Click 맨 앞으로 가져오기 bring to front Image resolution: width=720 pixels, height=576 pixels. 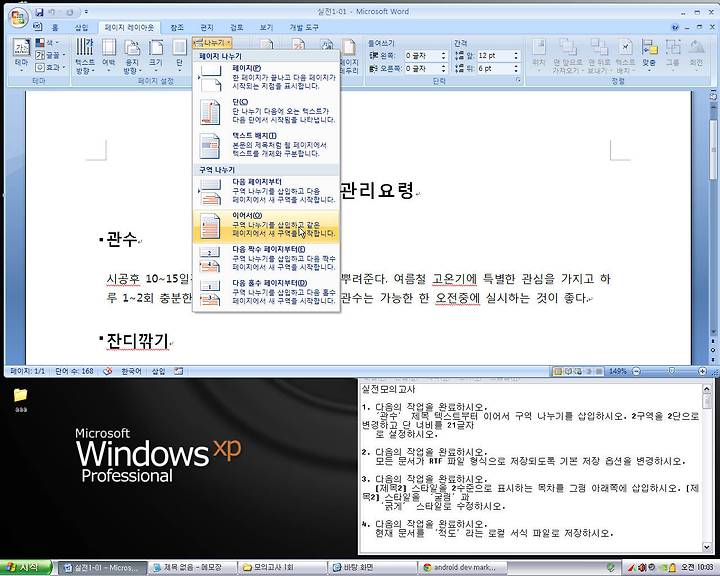pyautogui.click(x=568, y=56)
